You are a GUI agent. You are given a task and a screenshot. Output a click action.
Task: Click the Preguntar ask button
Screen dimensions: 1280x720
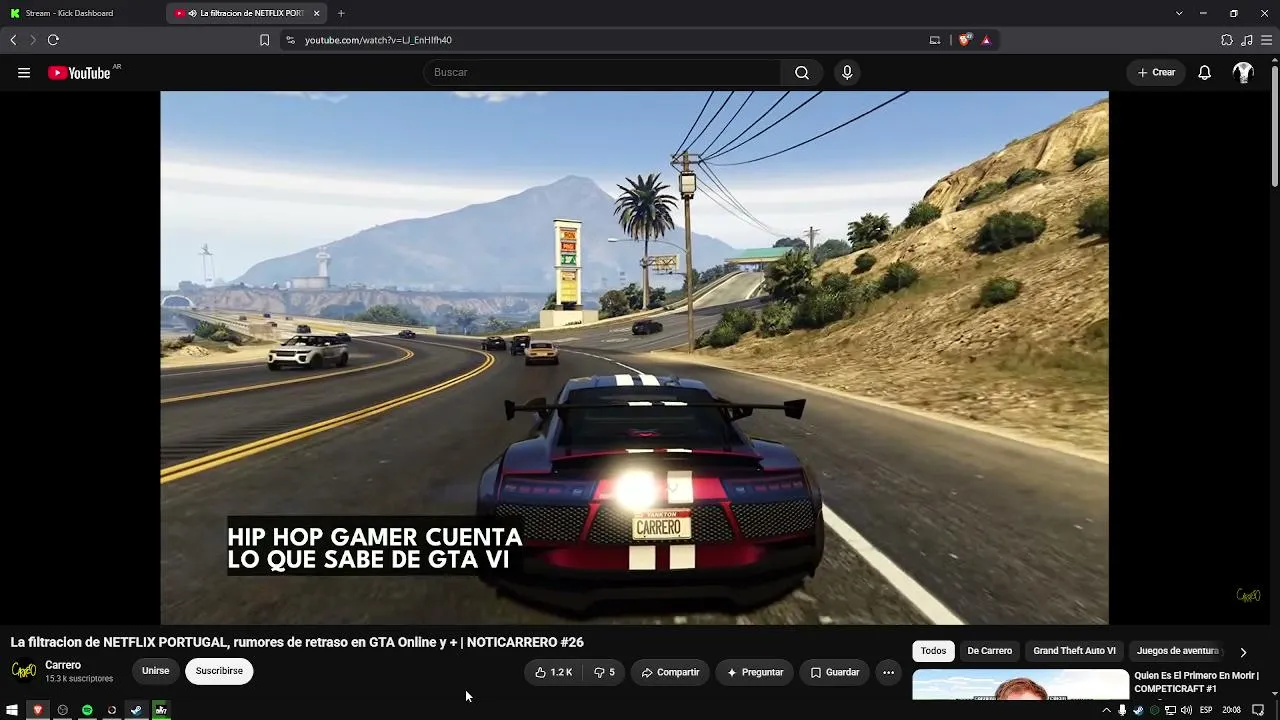755,672
